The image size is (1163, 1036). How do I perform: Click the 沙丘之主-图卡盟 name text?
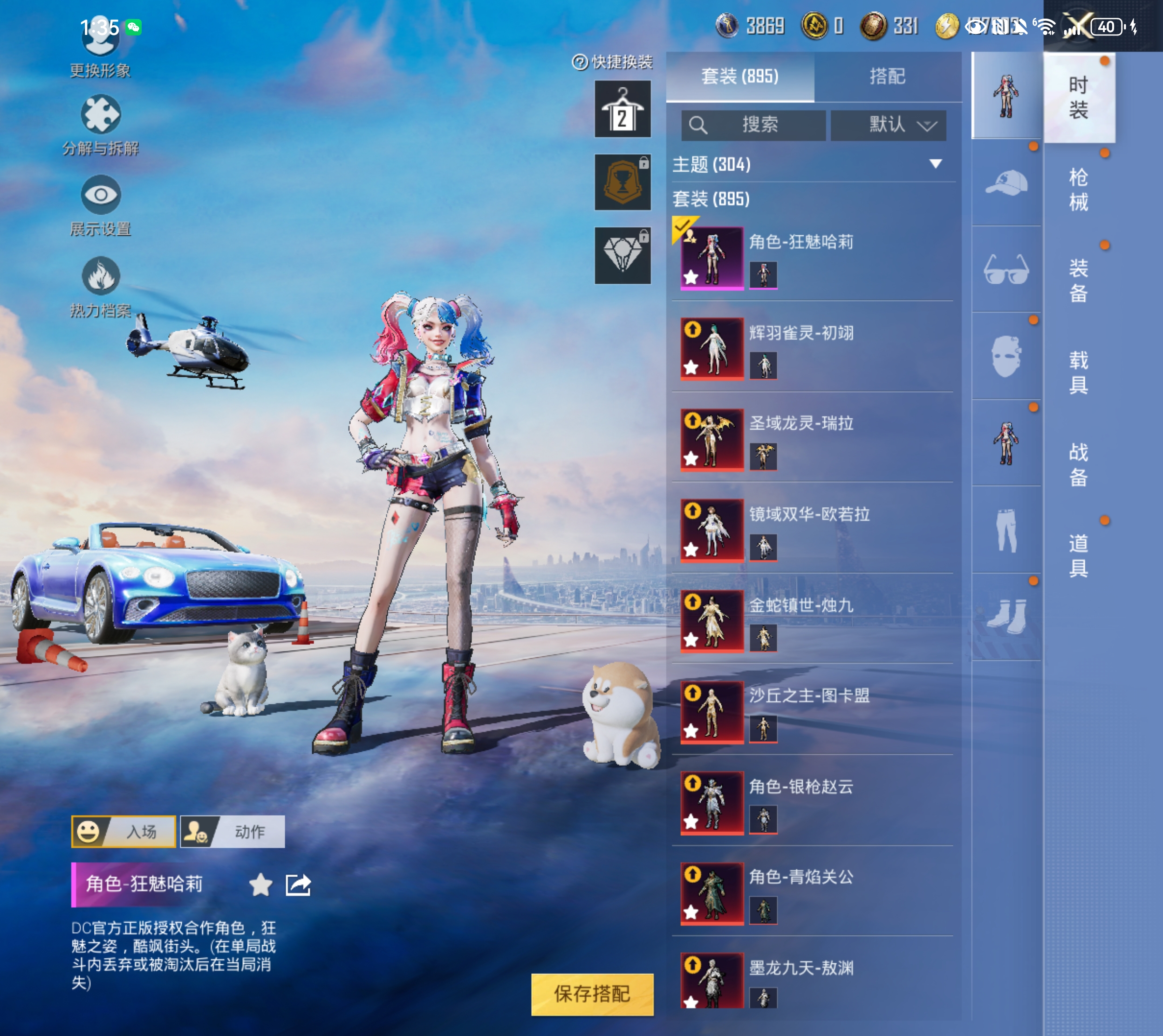point(809,695)
